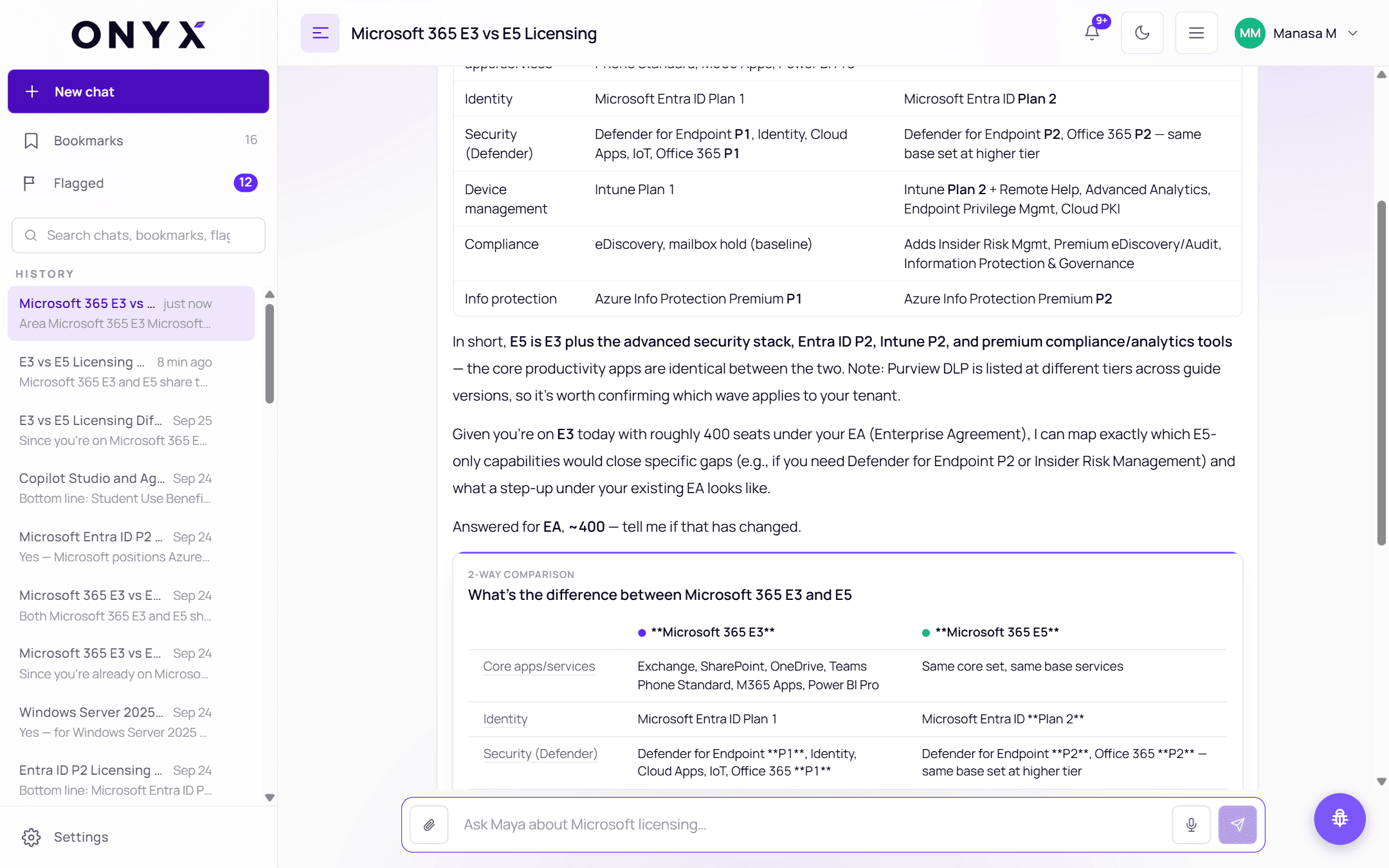1389x868 pixels.
Task: Open Flagged chats
Action: (x=138, y=183)
